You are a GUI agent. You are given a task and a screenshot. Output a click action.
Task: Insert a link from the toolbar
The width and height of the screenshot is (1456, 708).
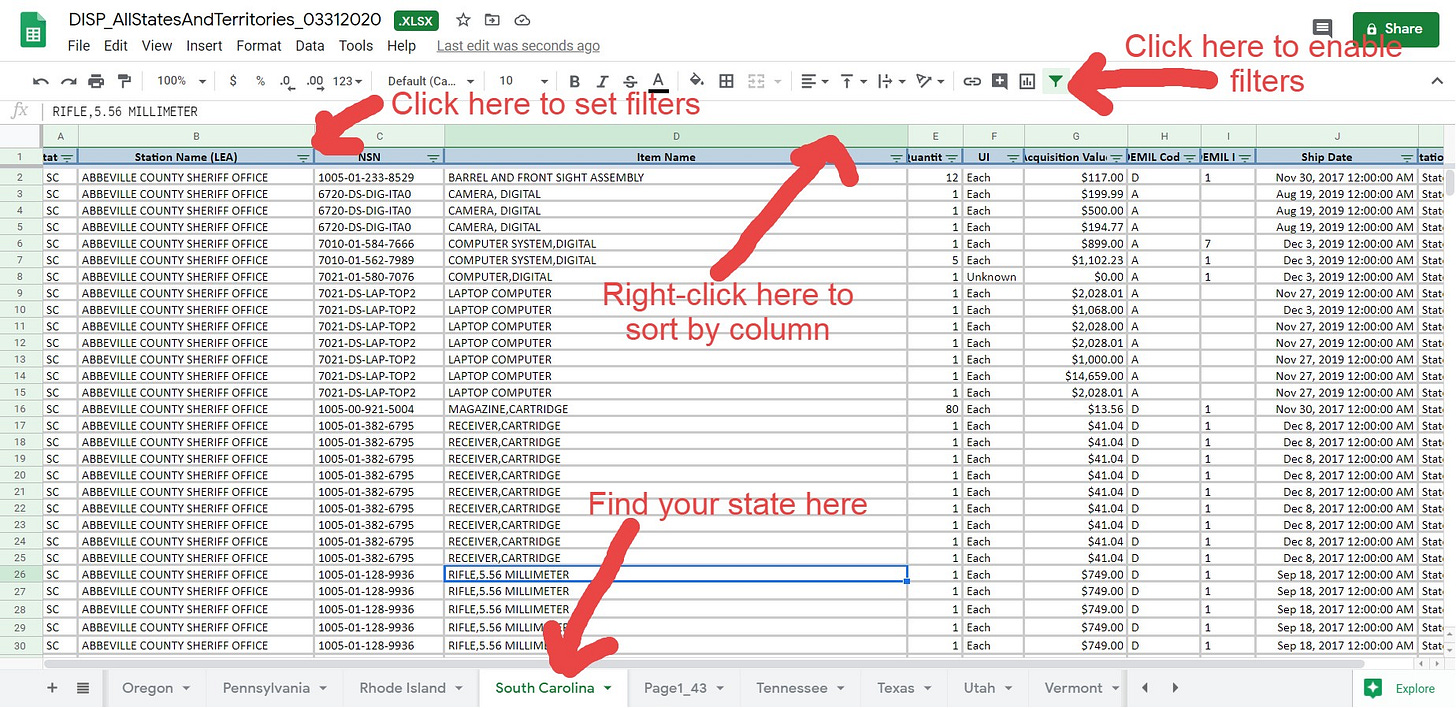(971, 81)
